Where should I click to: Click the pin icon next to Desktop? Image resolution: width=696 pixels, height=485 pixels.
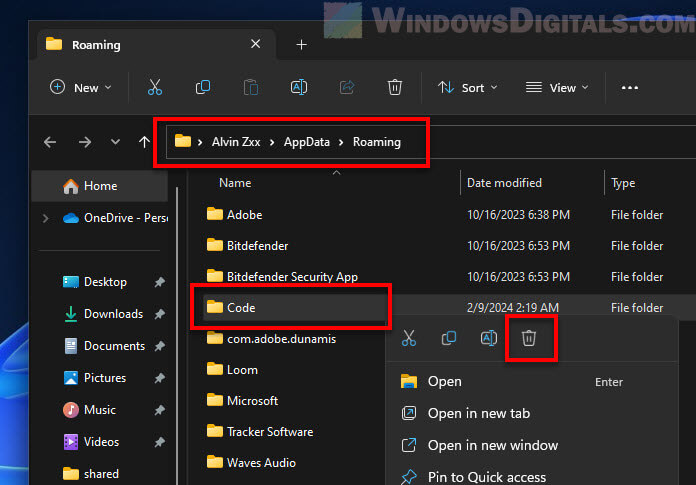[x=159, y=282]
